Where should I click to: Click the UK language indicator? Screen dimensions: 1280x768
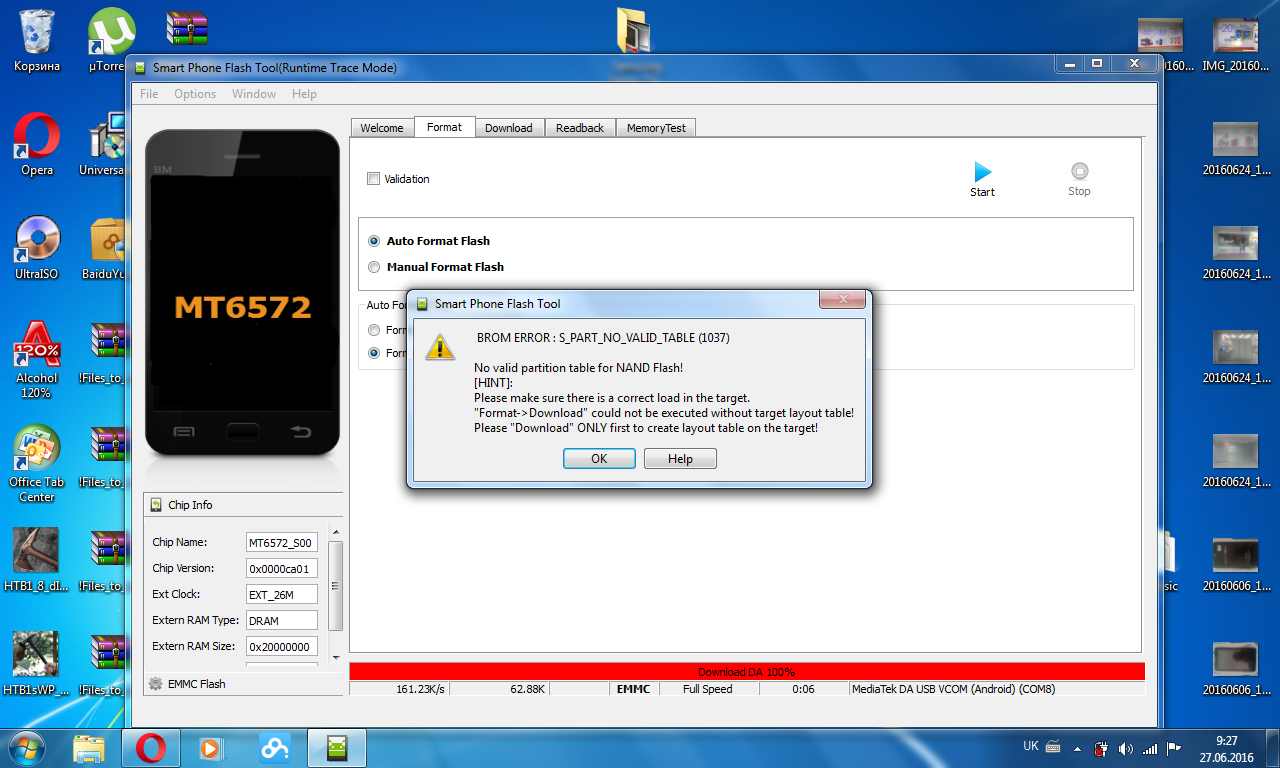tap(1031, 746)
